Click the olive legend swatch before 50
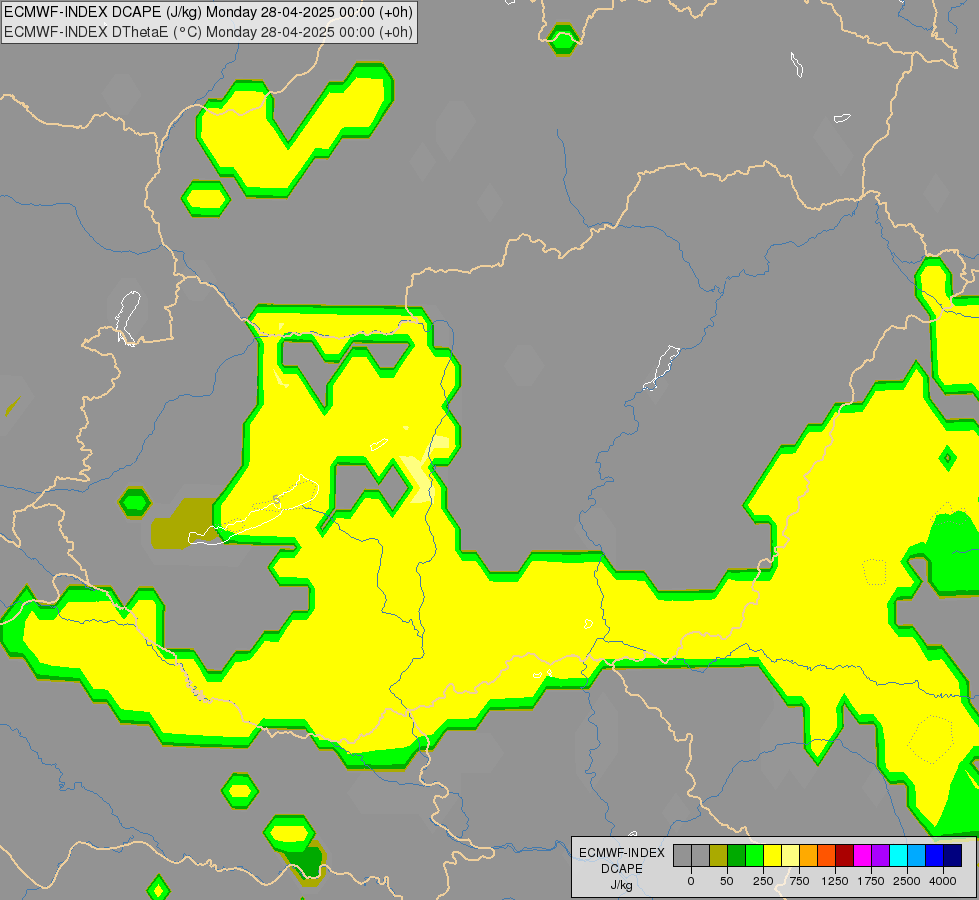 719,855
